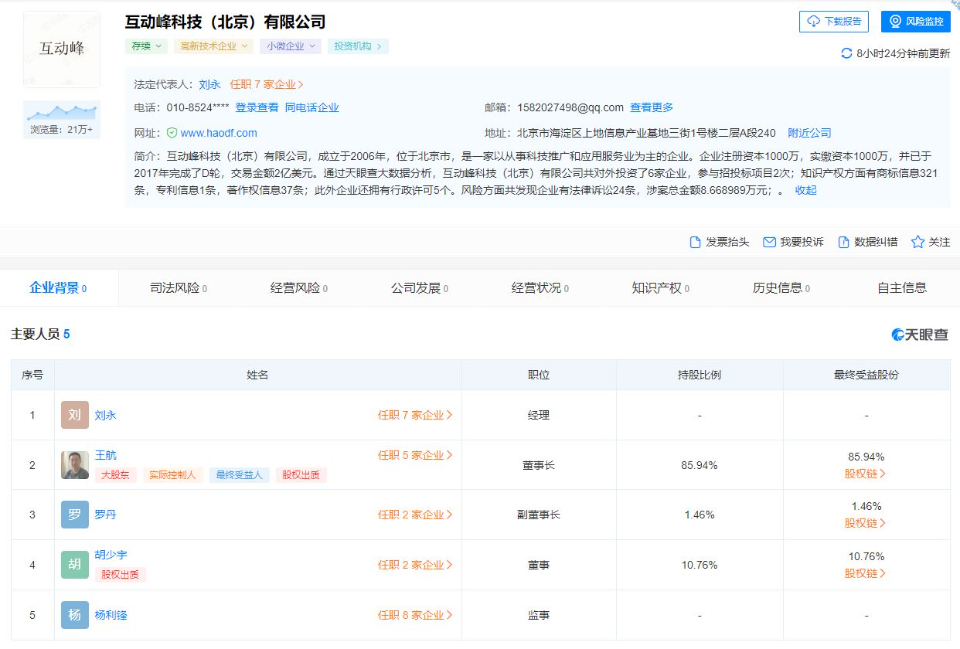Open 王航's profile photo
Screen dimensions: 960x649
pos(75,465)
